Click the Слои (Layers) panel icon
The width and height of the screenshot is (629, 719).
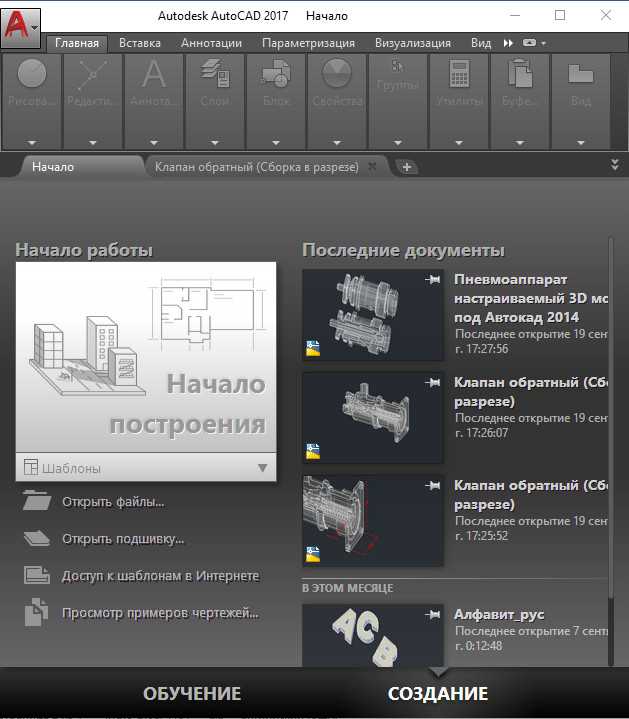coord(215,73)
